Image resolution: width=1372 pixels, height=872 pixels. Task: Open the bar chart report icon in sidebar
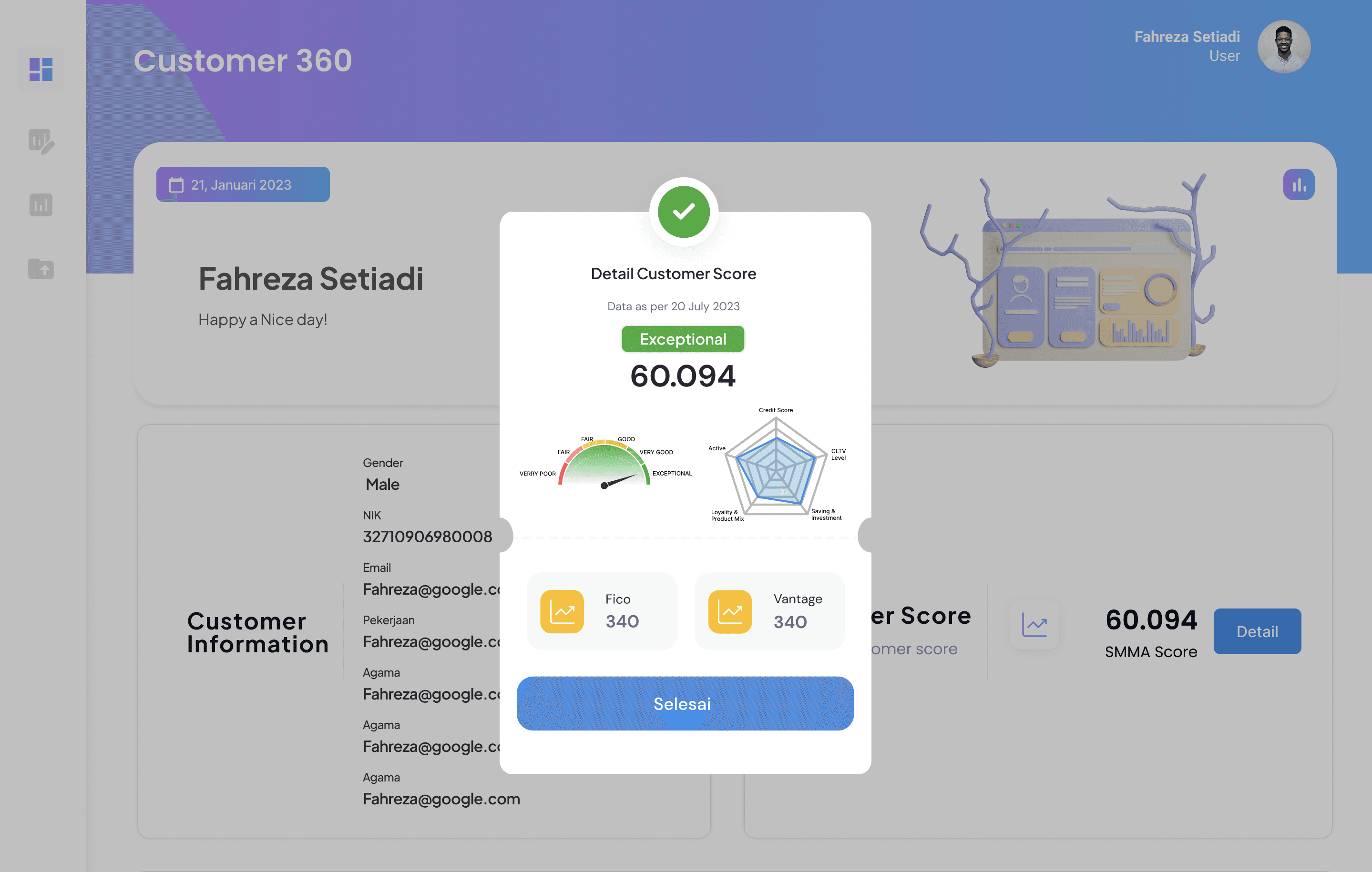[41, 204]
